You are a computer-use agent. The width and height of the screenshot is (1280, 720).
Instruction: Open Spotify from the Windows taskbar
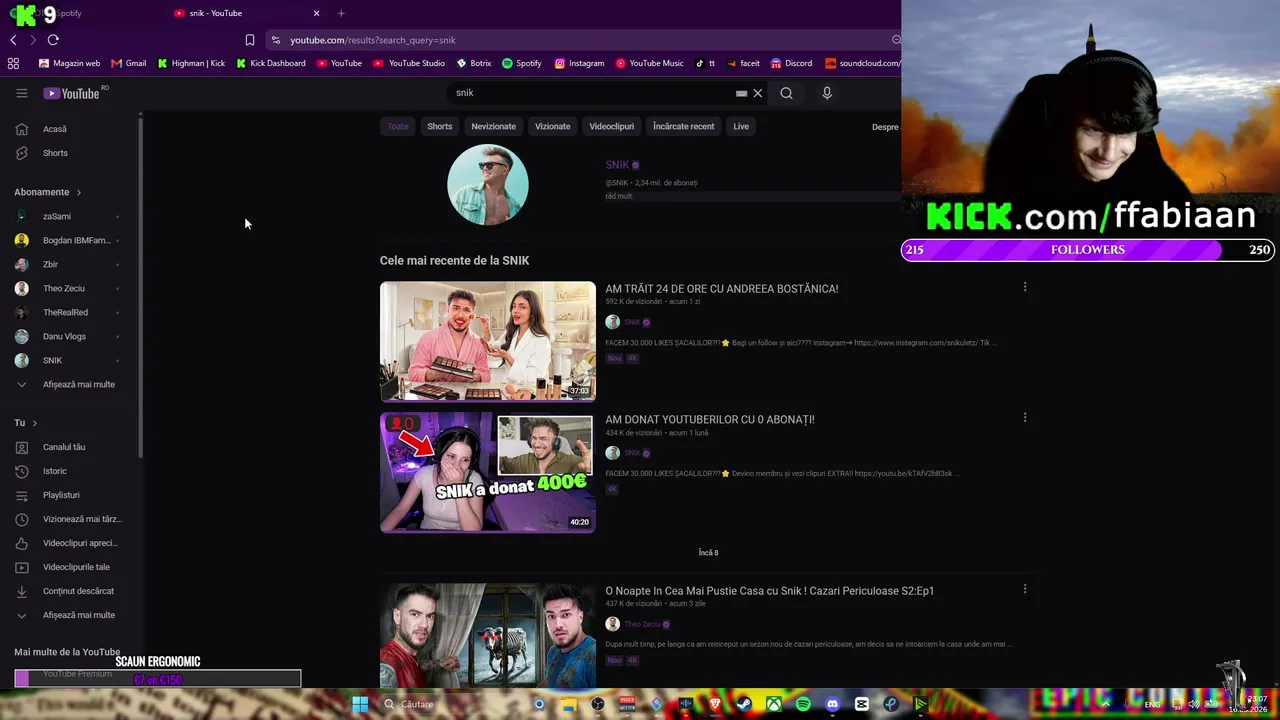tap(803, 704)
